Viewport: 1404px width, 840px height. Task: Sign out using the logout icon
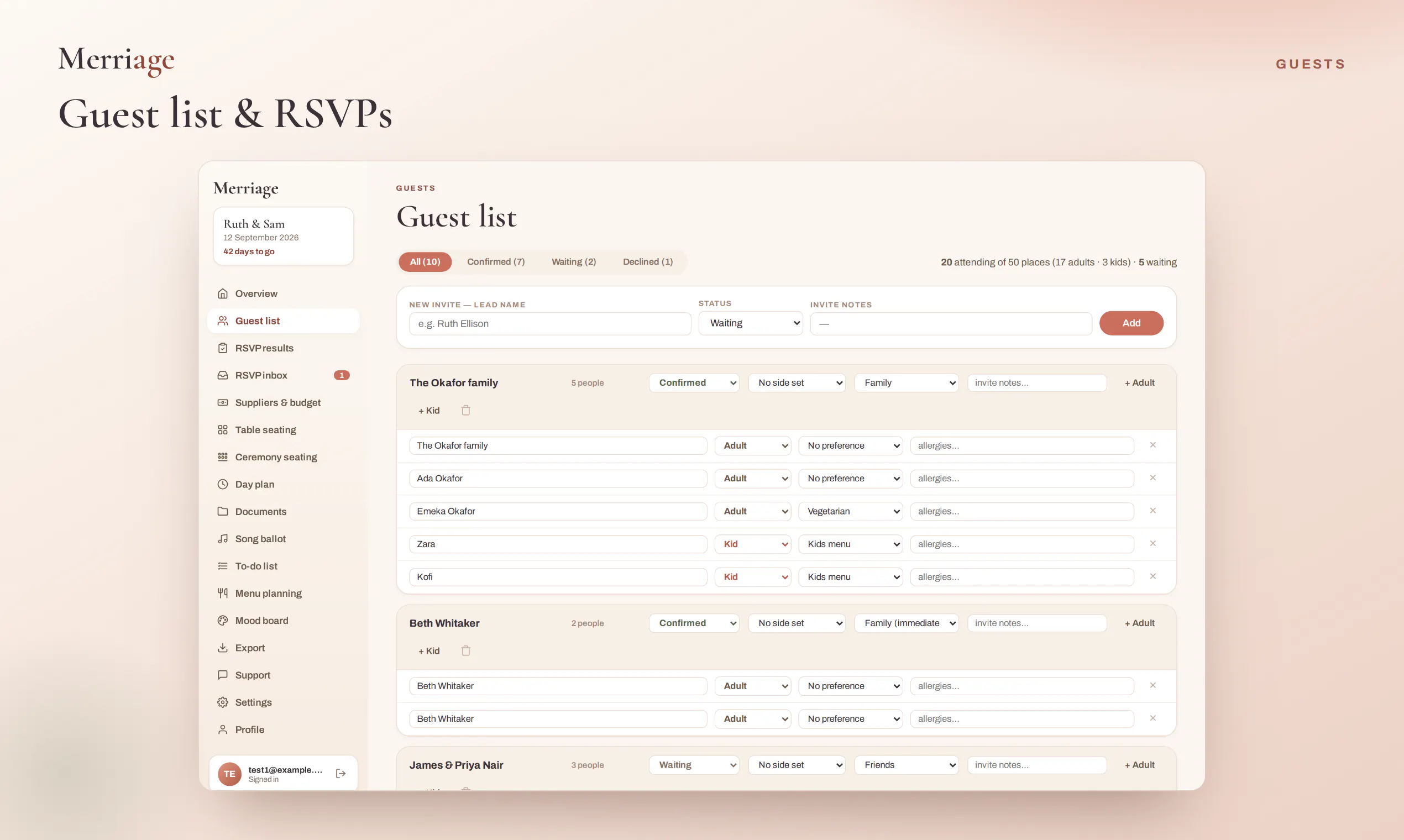coord(341,774)
